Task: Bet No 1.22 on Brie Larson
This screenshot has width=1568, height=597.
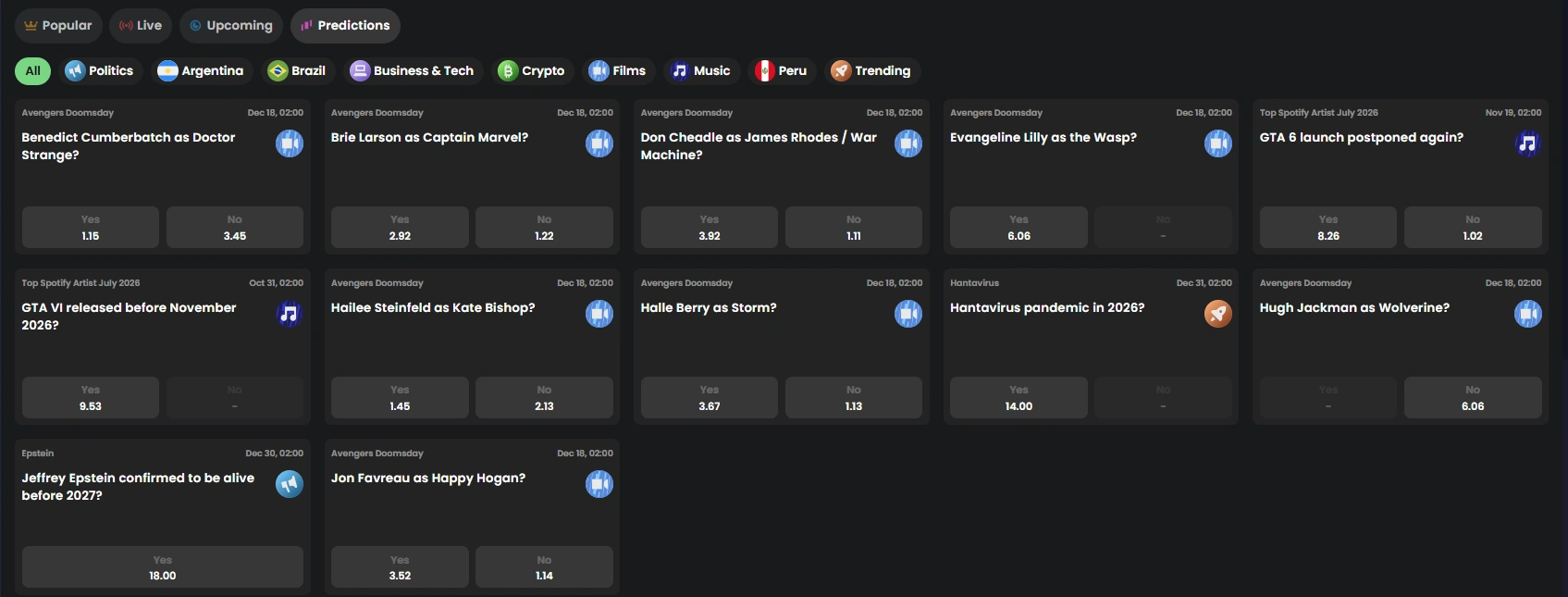Action: coord(544,227)
